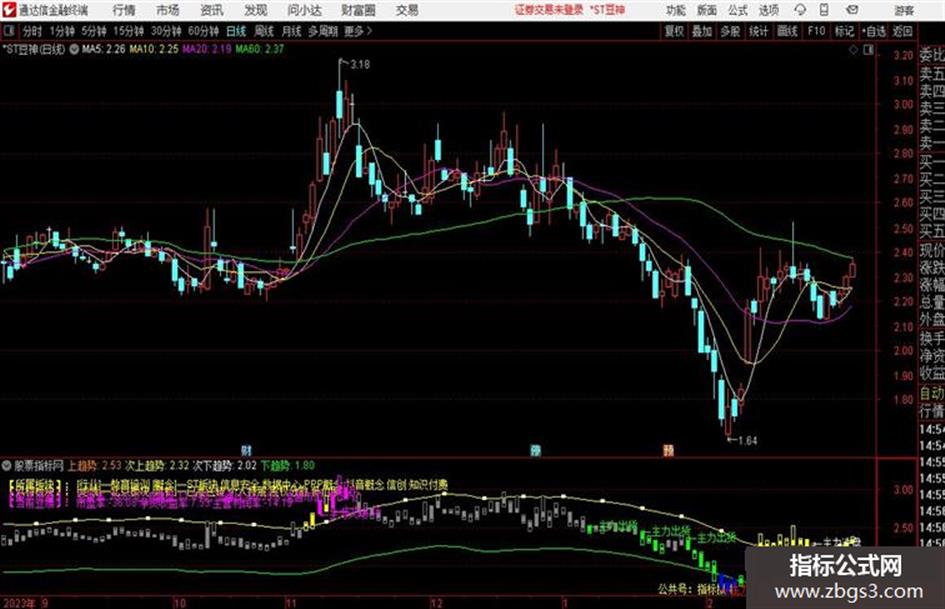The height and width of the screenshot is (609, 945).
Task: Click the 现价 row in the quote panel
Action: tap(932, 249)
